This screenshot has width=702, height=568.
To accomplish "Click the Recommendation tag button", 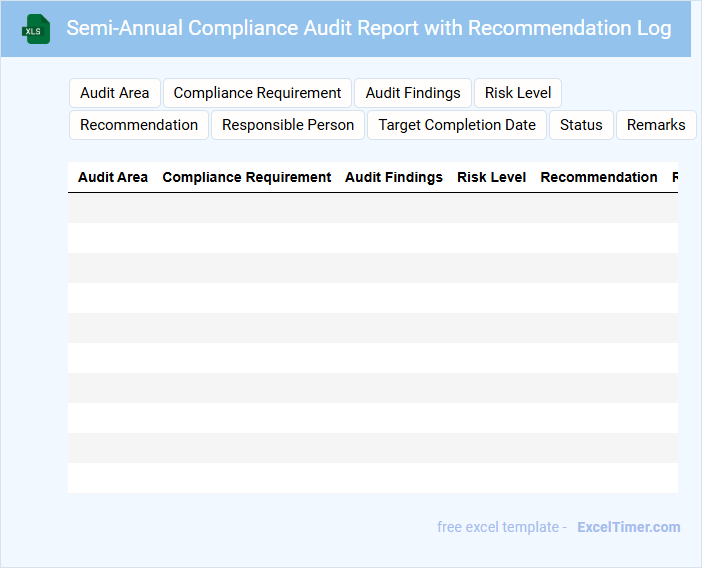I will pyautogui.click(x=139, y=125).
